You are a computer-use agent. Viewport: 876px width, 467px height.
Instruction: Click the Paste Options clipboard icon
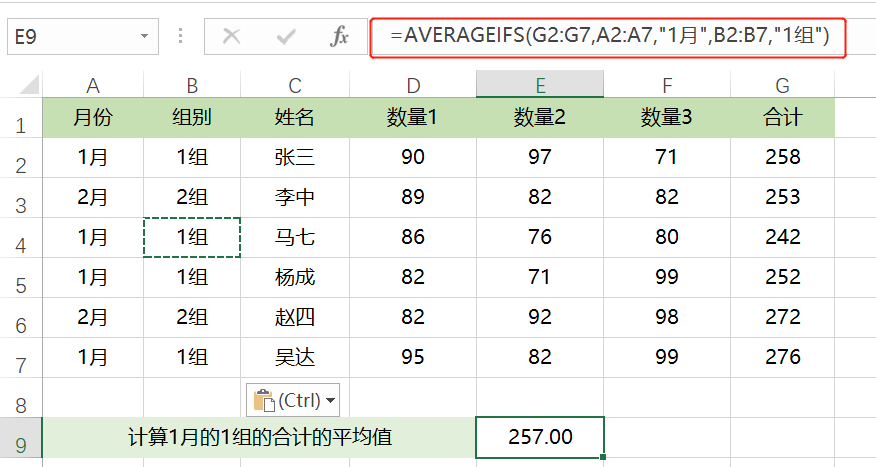click(x=263, y=401)
